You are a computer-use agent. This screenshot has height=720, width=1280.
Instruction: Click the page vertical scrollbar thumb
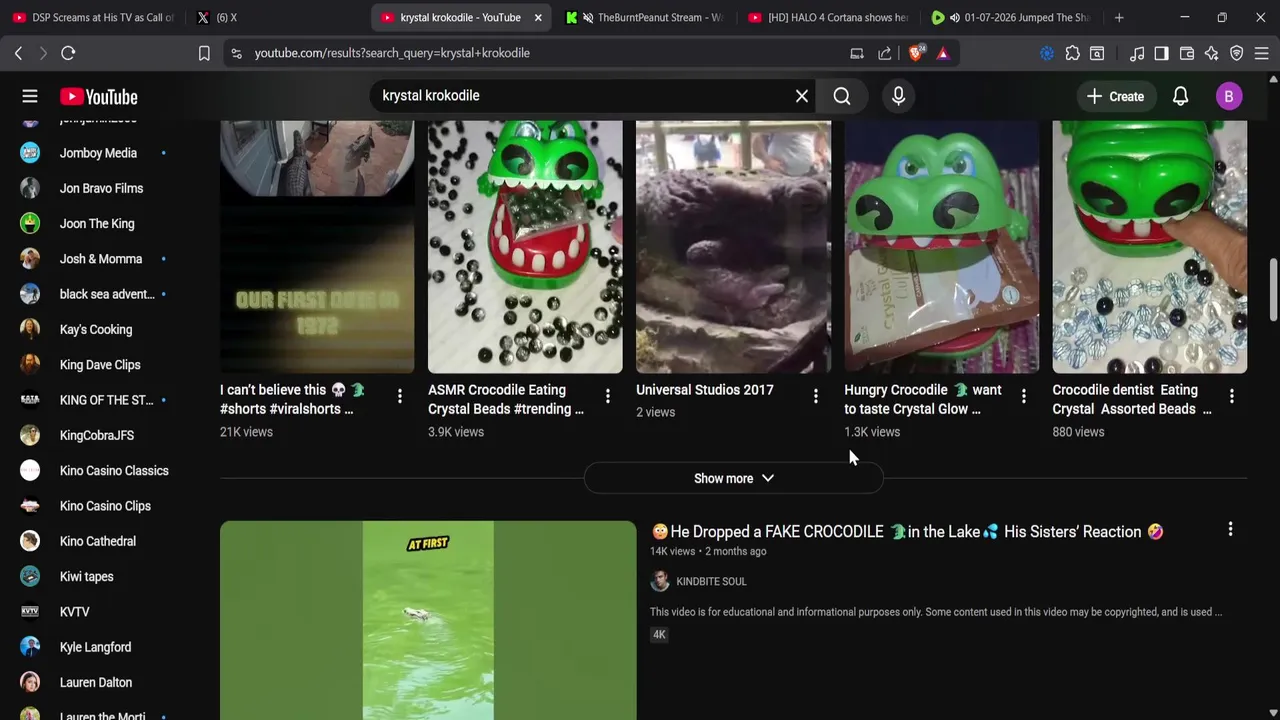click(x=1273, y=290)
